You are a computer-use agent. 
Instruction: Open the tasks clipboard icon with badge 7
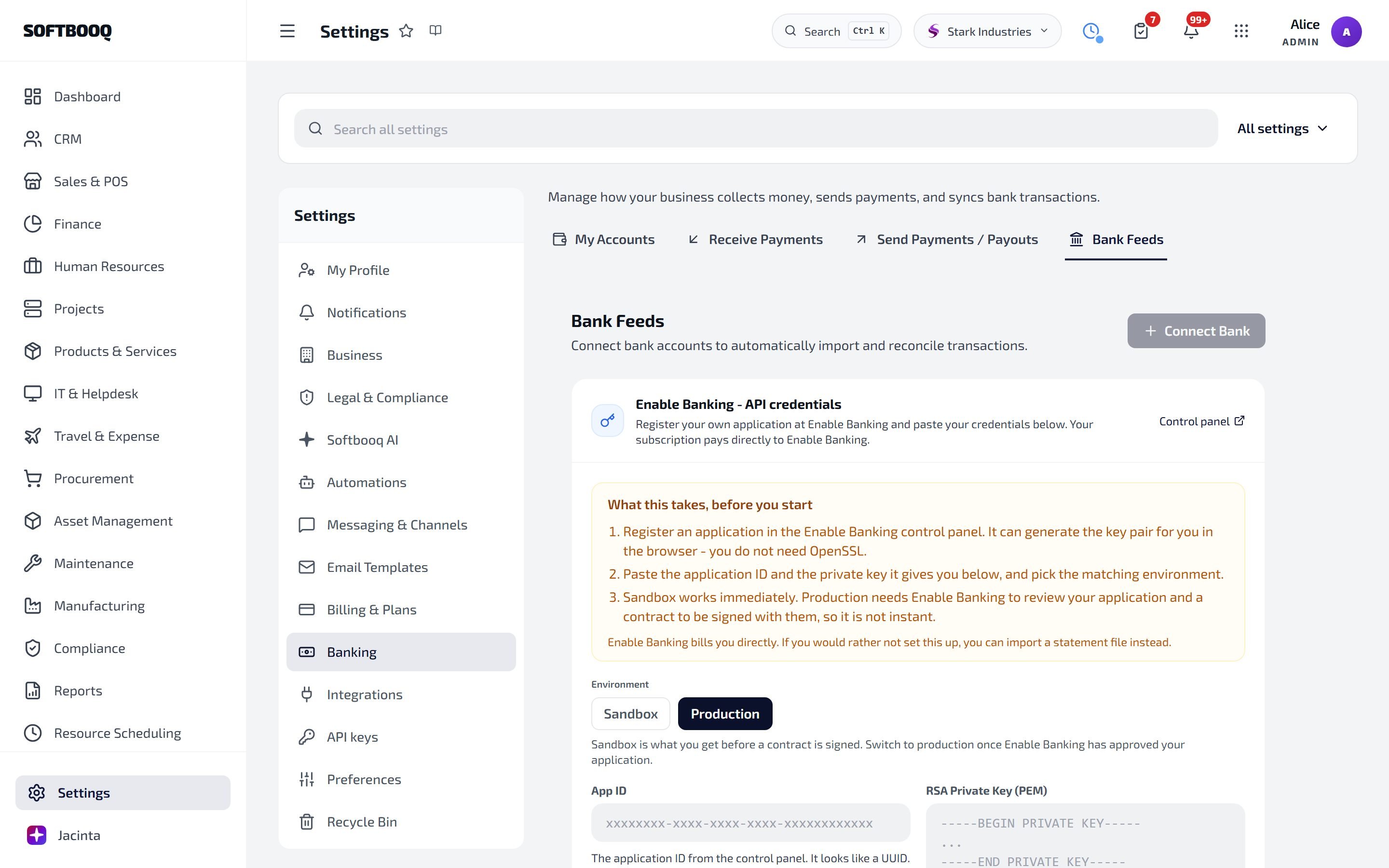[x=1141, y=31]
